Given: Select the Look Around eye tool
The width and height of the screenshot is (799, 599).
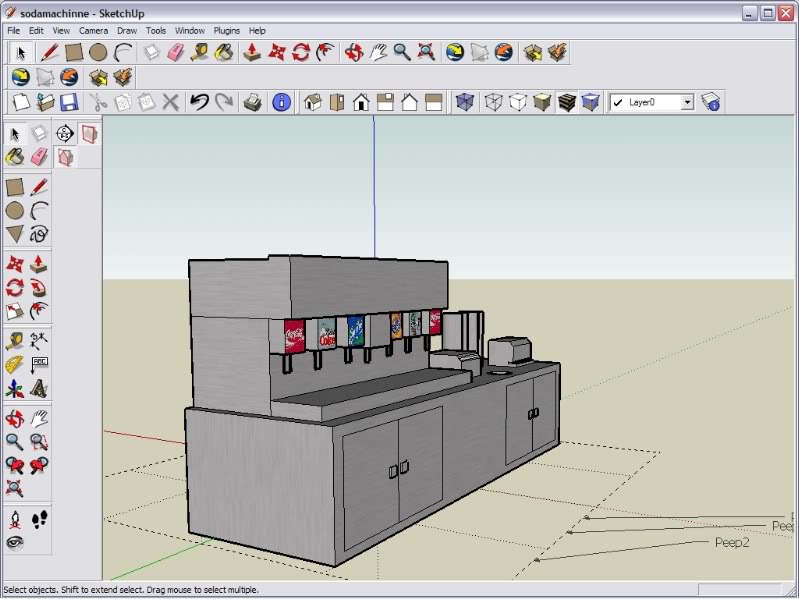Looking at the screenshot, I should [x=15, y=543].
